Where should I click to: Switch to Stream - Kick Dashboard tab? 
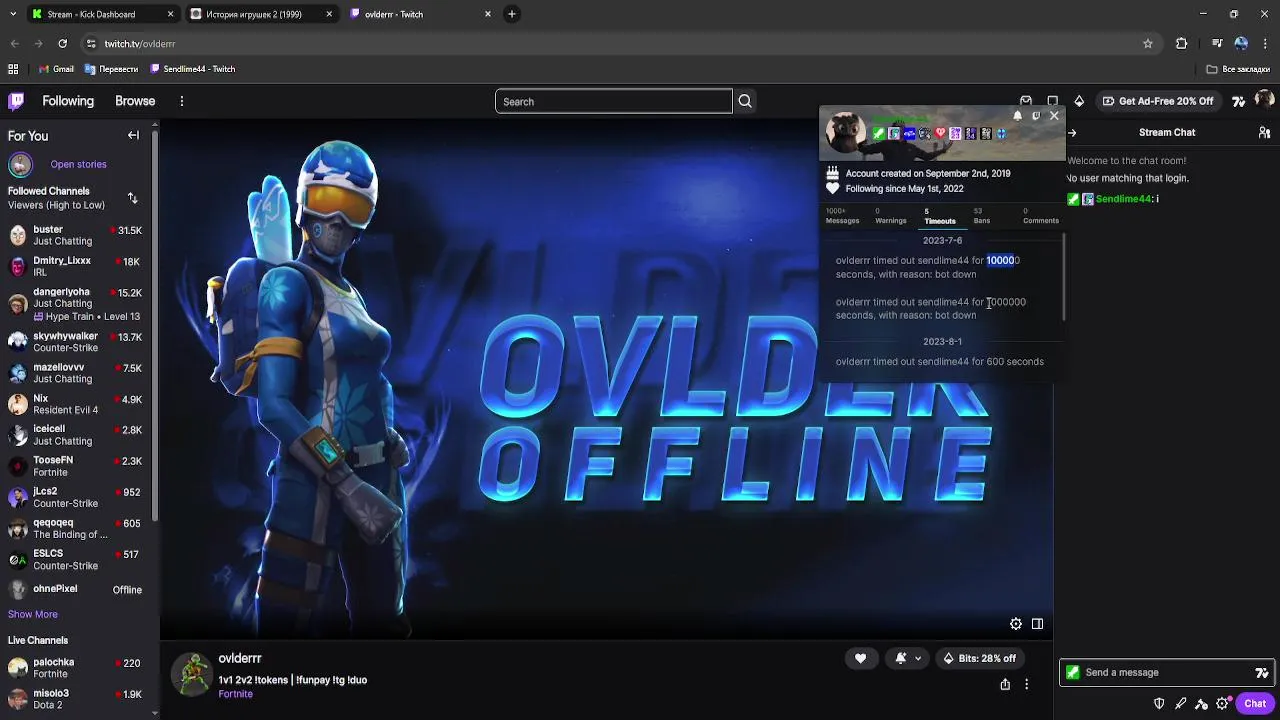coord(101,14)
